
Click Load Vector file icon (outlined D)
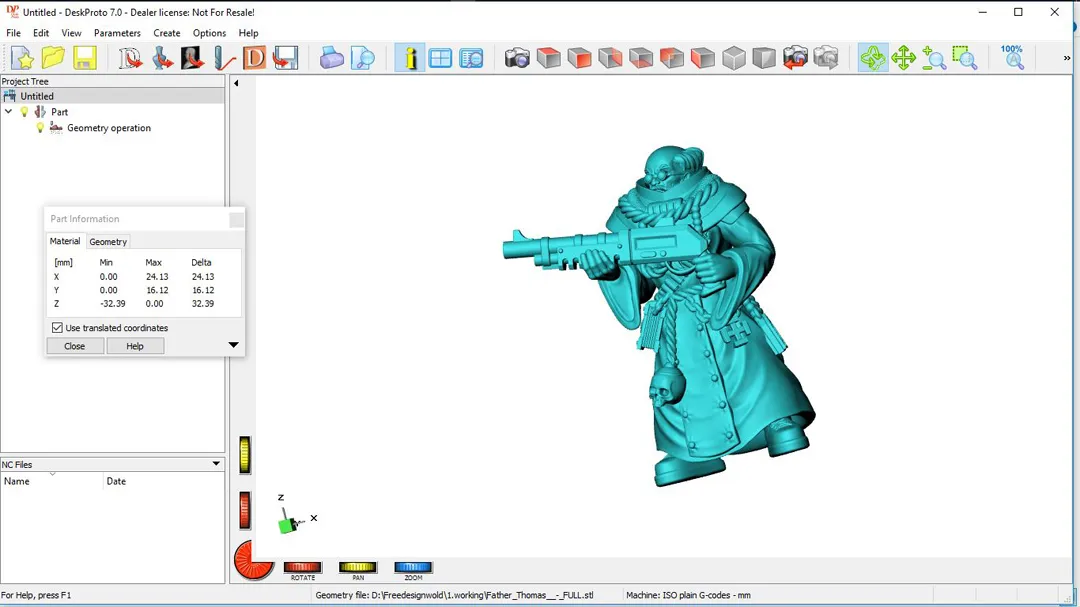(129, 59)
